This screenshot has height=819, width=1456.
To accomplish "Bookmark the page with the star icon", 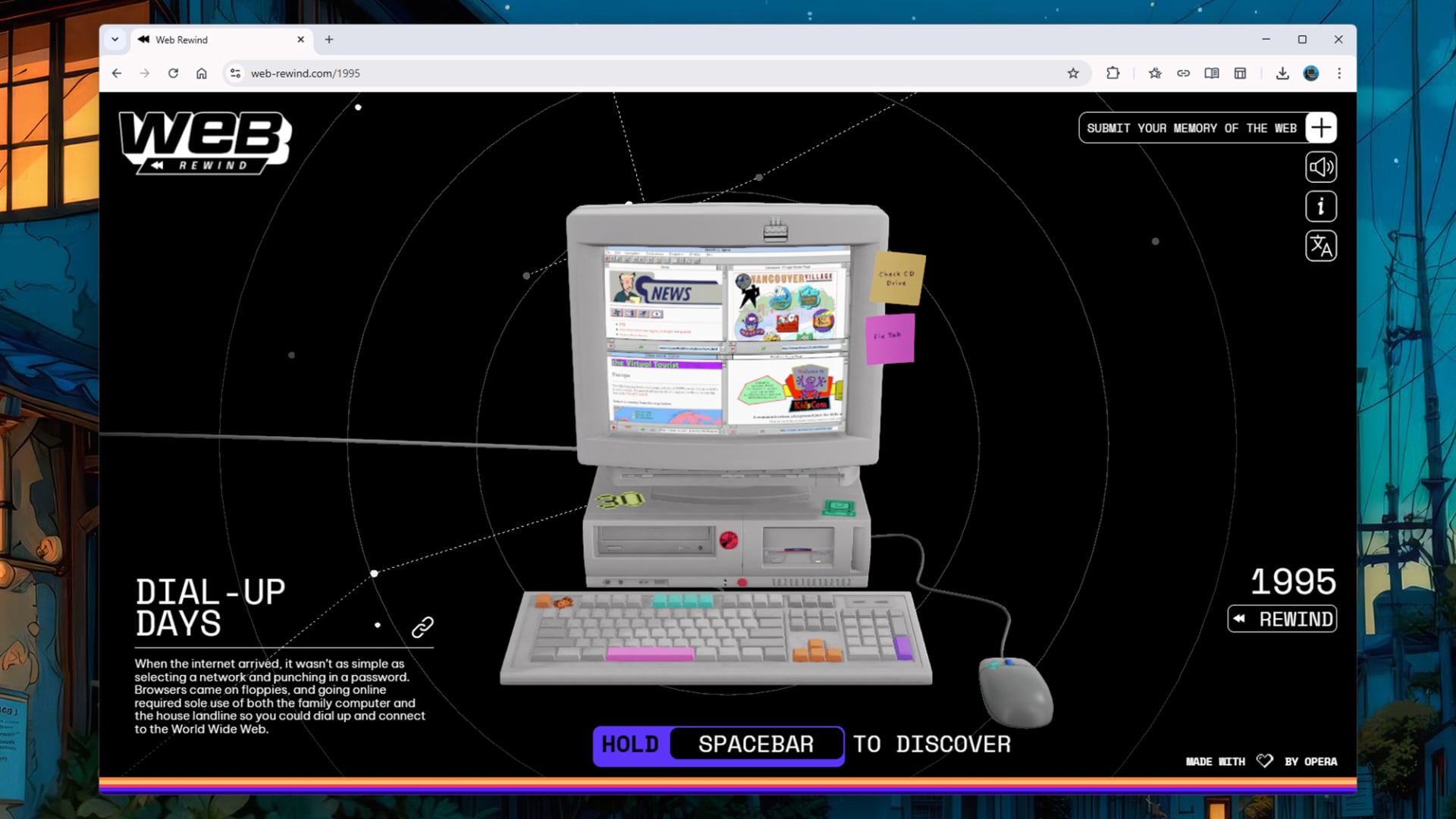I will 1072,73.
